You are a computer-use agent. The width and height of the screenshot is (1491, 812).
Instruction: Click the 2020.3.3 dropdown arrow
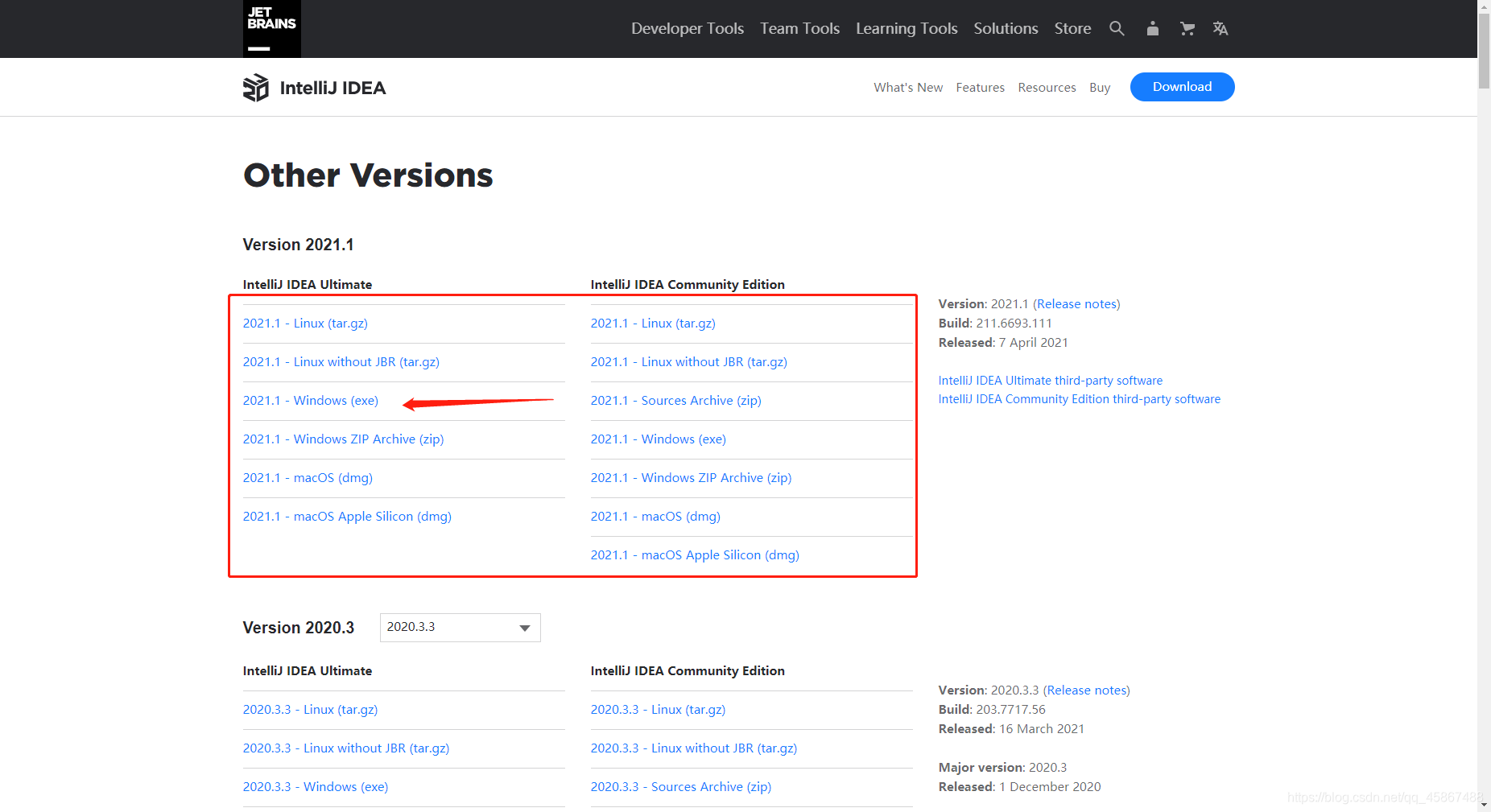[525, 629]
